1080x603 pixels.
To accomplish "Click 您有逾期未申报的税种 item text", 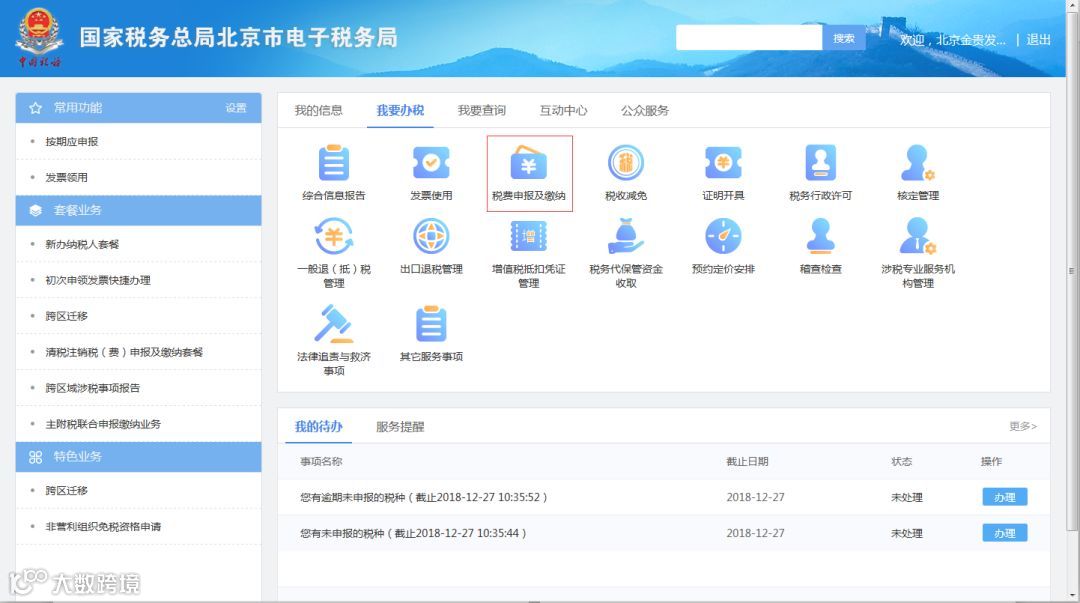I will click(424, 497).
